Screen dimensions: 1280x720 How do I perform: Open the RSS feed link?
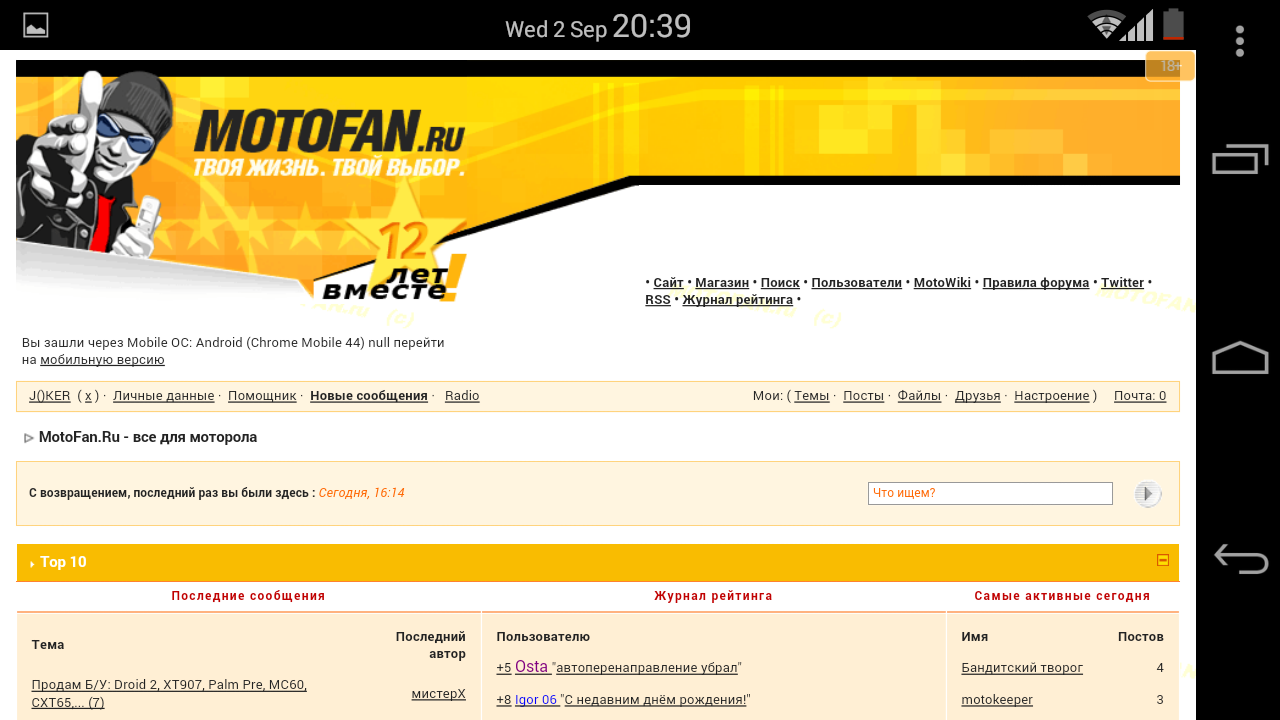coord(658,300)
